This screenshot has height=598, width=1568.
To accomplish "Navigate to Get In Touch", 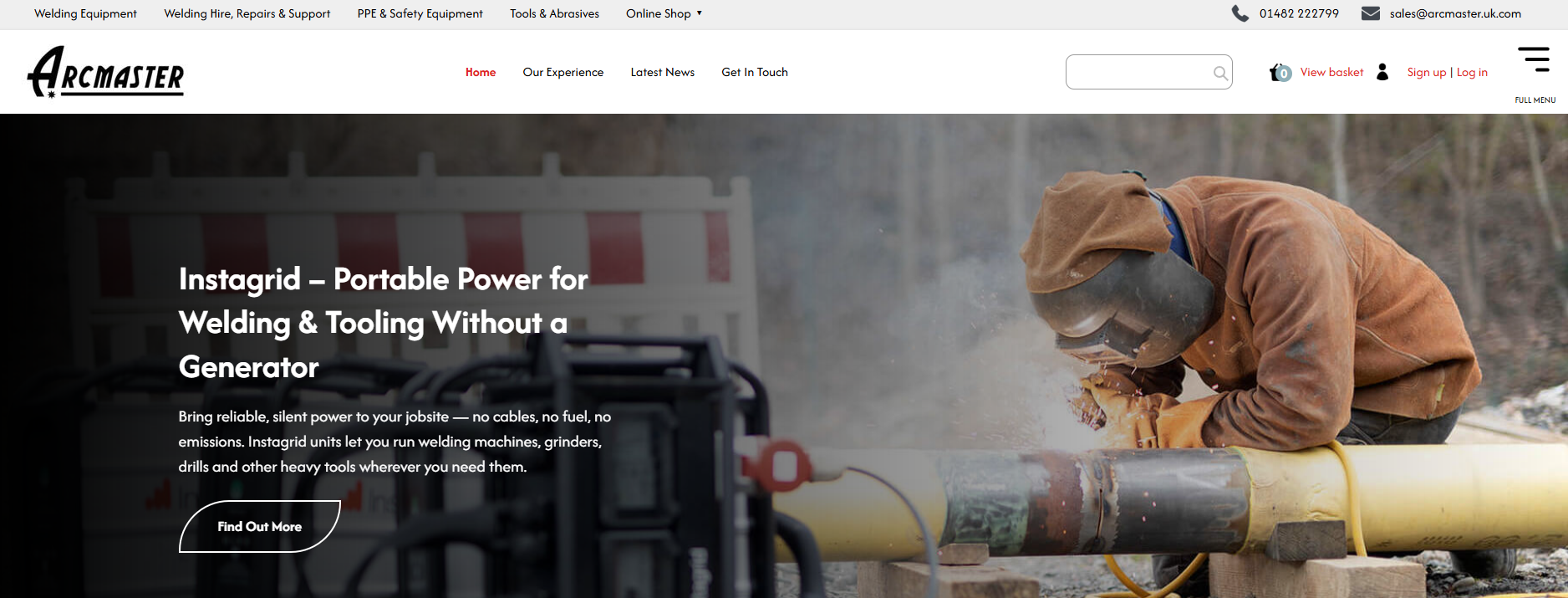I will [754, 72].
